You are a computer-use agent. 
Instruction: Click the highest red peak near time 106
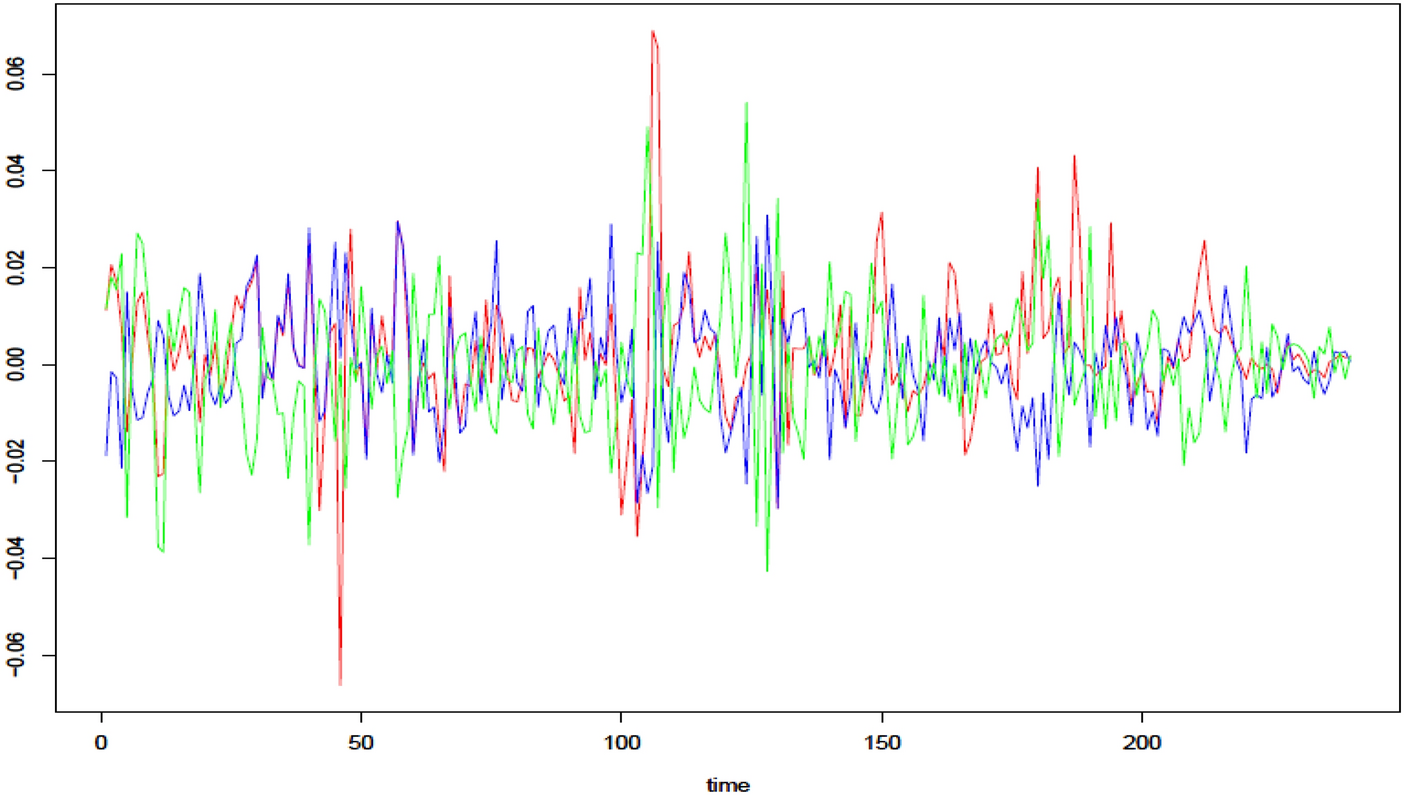[652, 31]
